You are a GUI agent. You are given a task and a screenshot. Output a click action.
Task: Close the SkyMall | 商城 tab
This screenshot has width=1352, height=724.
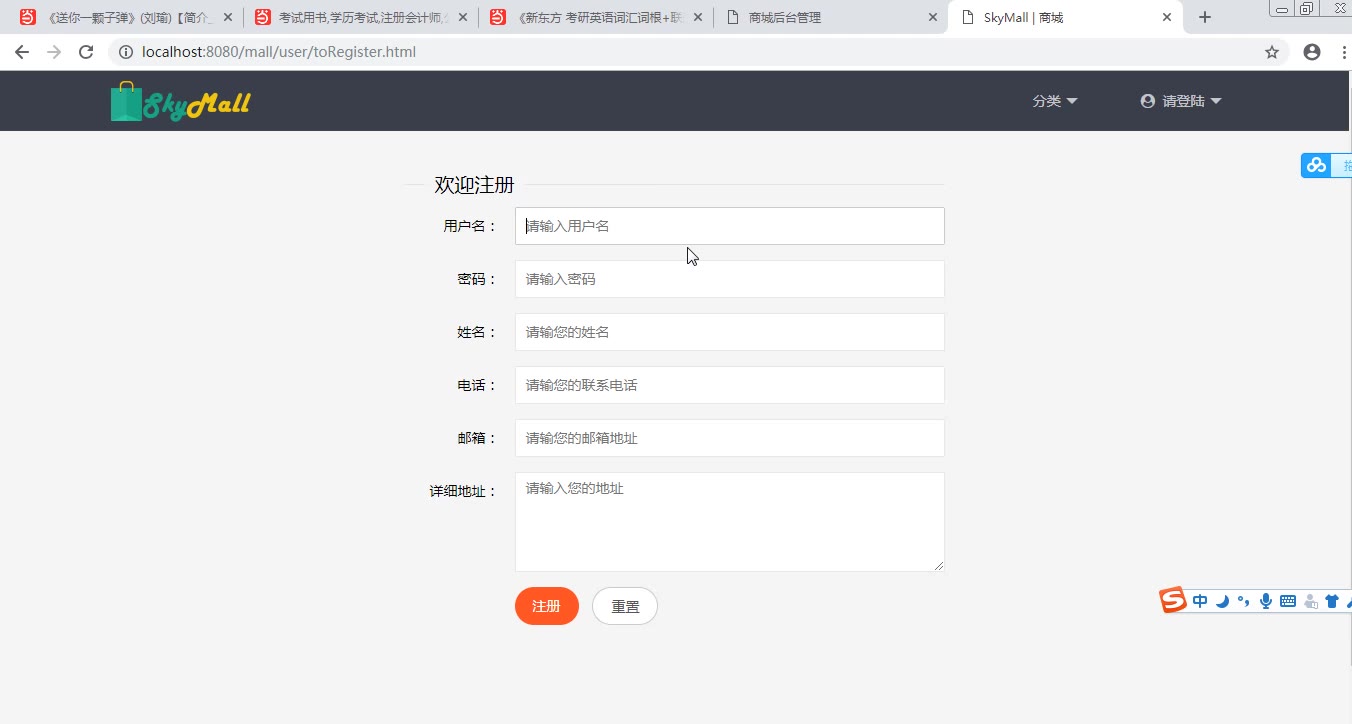coord(1166,17)
